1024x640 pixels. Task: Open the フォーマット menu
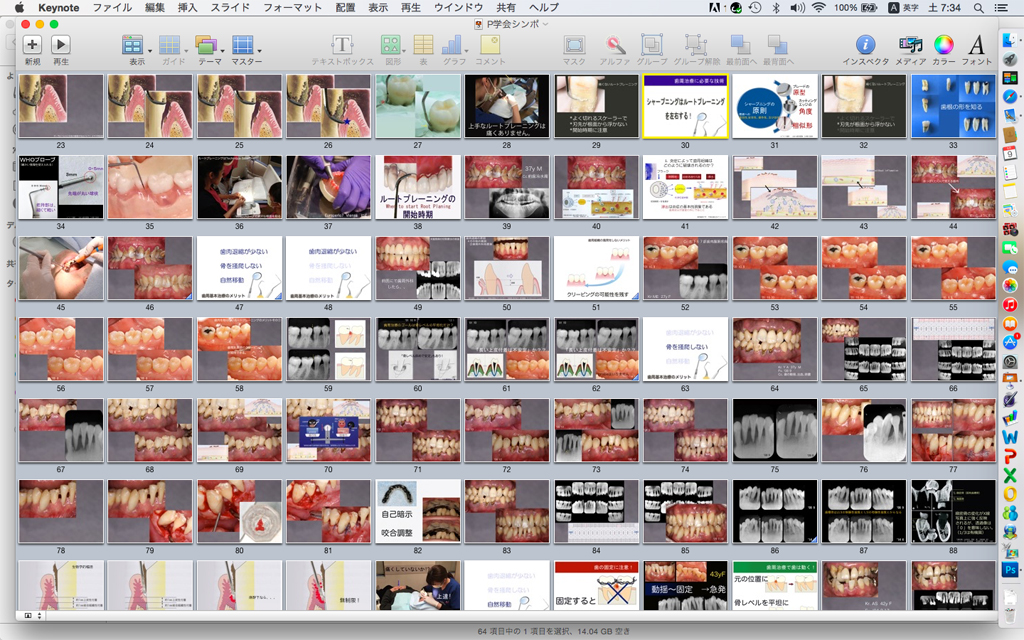click(x=293, y=8)
